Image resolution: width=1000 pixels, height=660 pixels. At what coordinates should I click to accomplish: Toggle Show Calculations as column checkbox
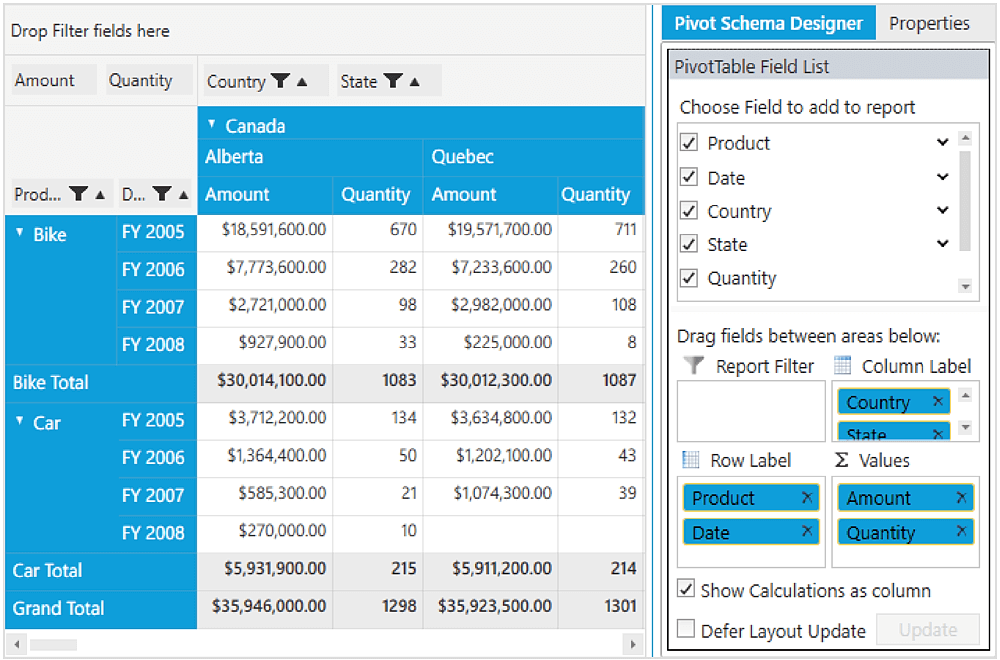[686, 589]
